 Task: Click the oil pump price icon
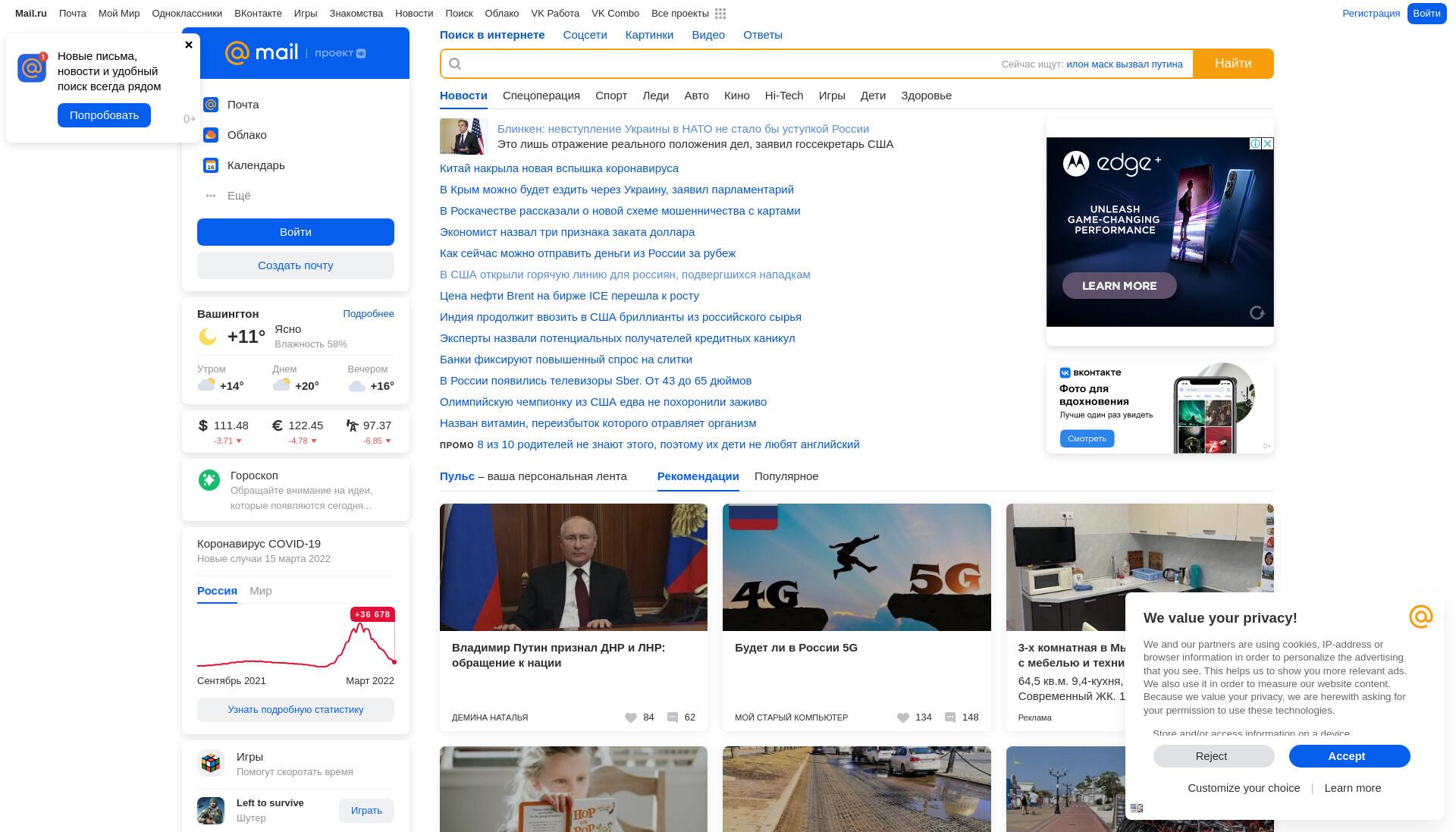[x=352, y=425]
